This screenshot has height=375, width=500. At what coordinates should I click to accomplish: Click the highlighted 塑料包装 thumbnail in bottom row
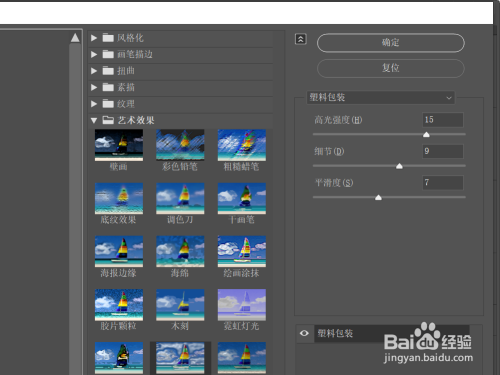pos(180,358)
